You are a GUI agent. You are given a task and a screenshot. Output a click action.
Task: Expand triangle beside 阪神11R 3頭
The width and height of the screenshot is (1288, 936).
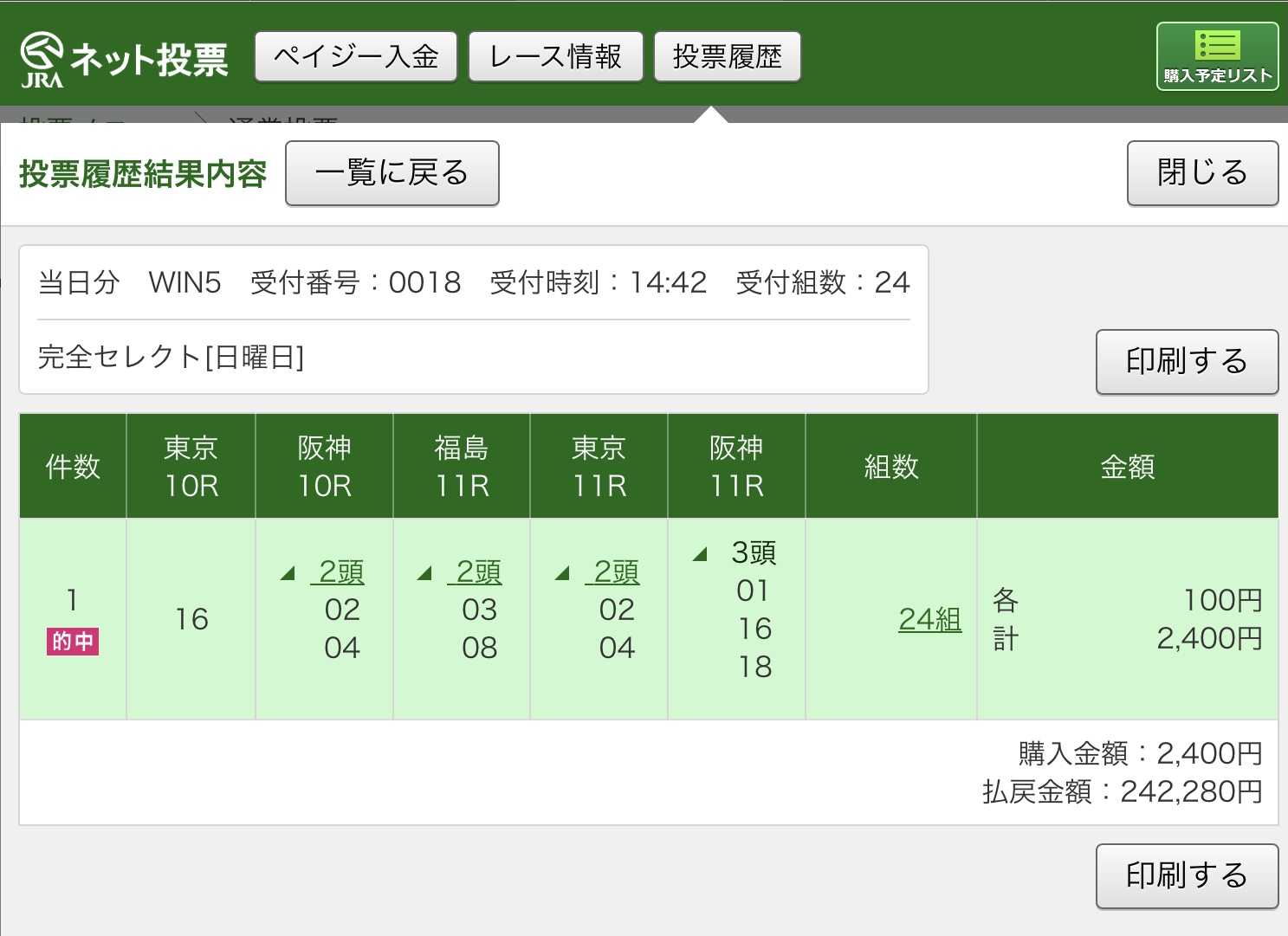[x=700, y=554]
